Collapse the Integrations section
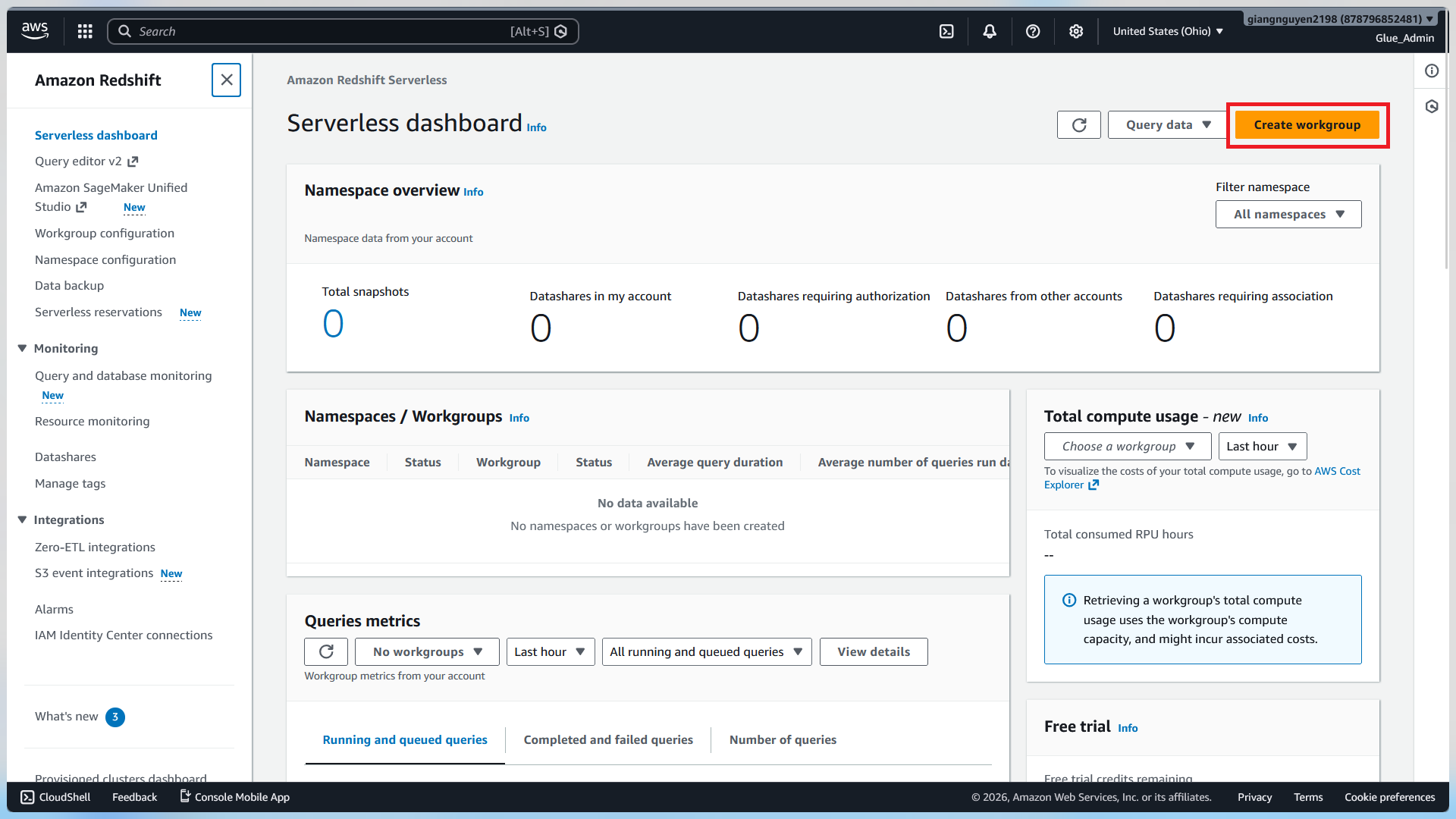 pyautogui.click(x=22, y=519)
